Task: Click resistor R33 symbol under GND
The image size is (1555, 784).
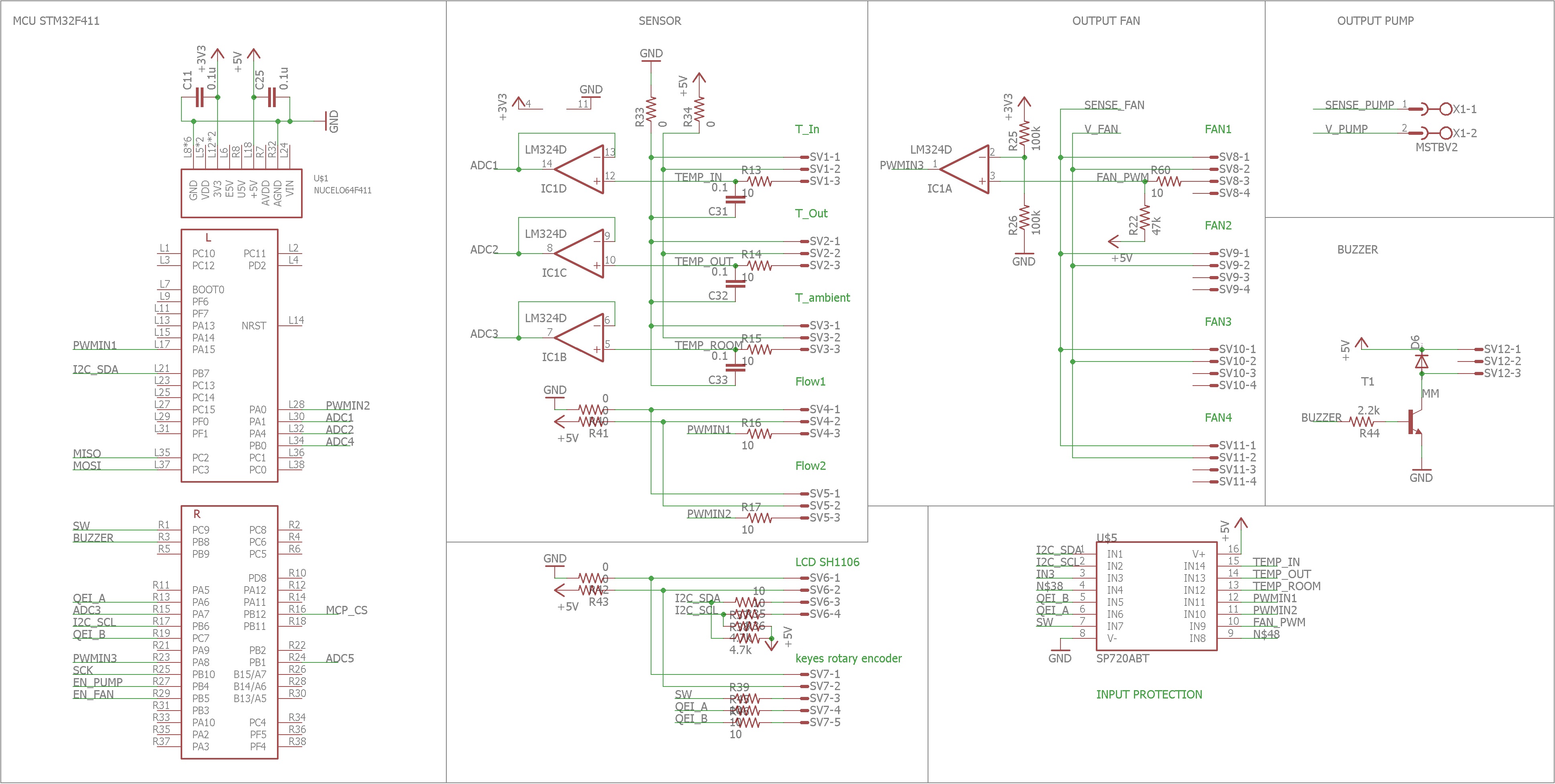Action: (651, 109)
